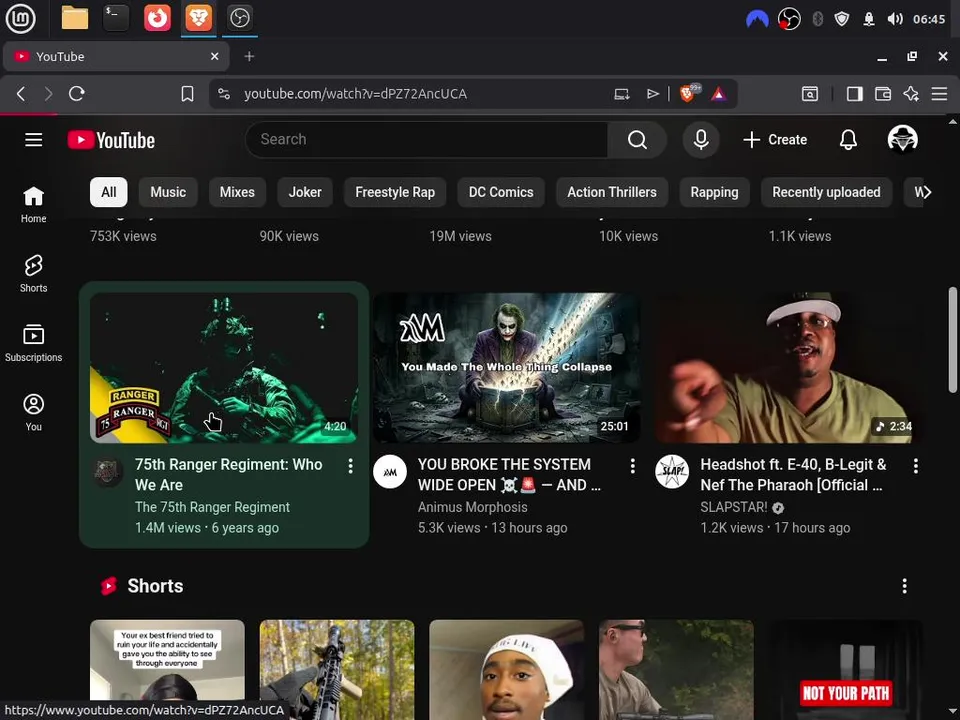Open options for YOU BROKE THE SYSTEM video
This screenshot has height=720, width=960.
(632, 466)
